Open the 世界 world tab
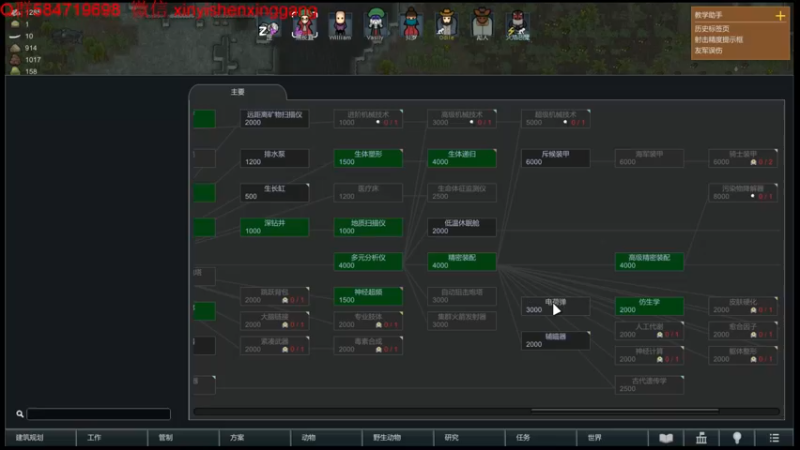Image resolution: width=800 pixels, height=450 pixels. [x=612, y=438]
